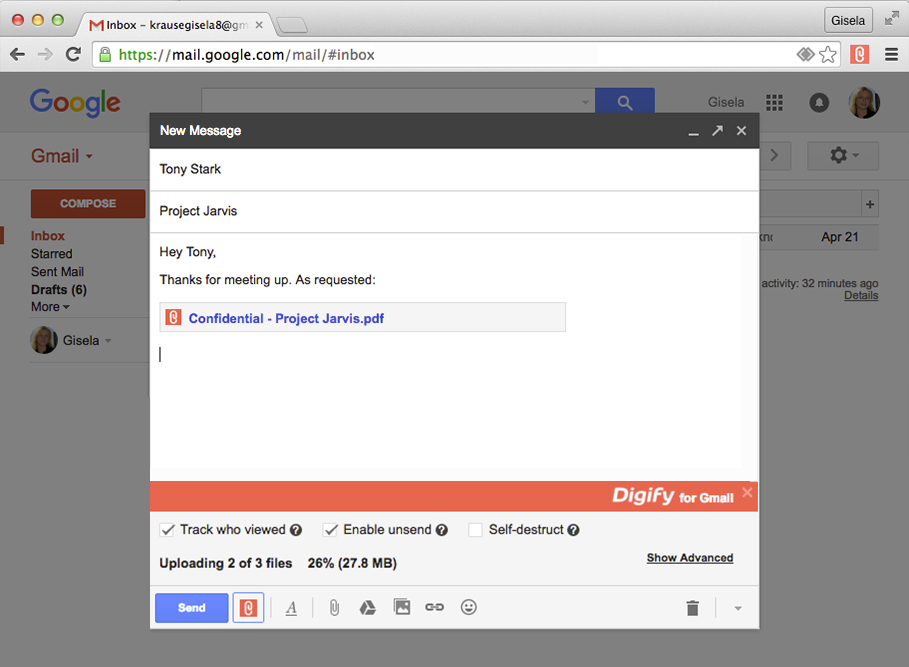Switch to the Inbox browser tab
This screenshot has height=667, width=909.
pyautogui.click(x=175, y=25)
